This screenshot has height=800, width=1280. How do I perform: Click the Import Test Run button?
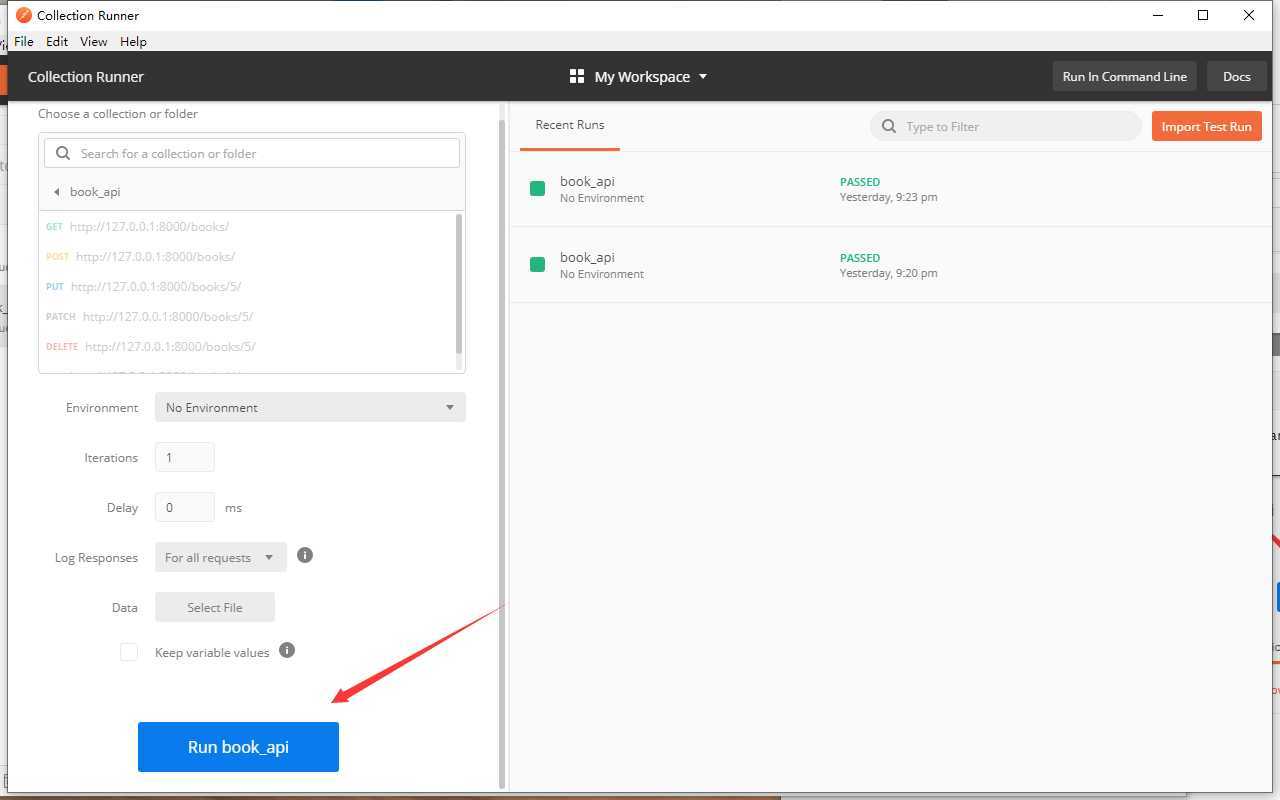(x=1206, y=126)
